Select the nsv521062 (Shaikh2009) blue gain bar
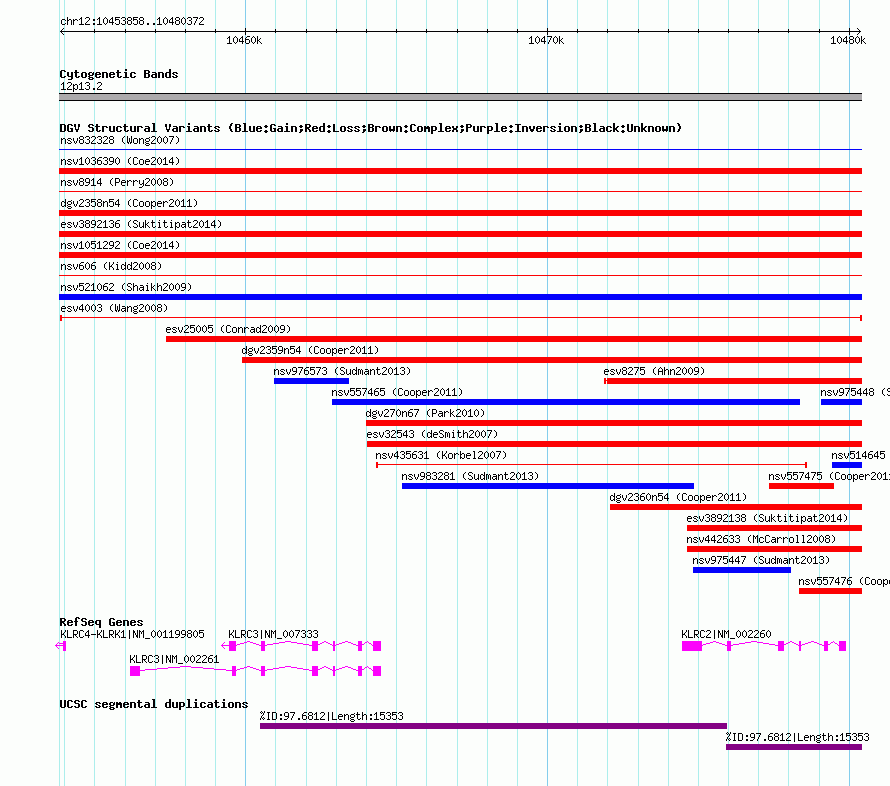 (x=460, y=297)
